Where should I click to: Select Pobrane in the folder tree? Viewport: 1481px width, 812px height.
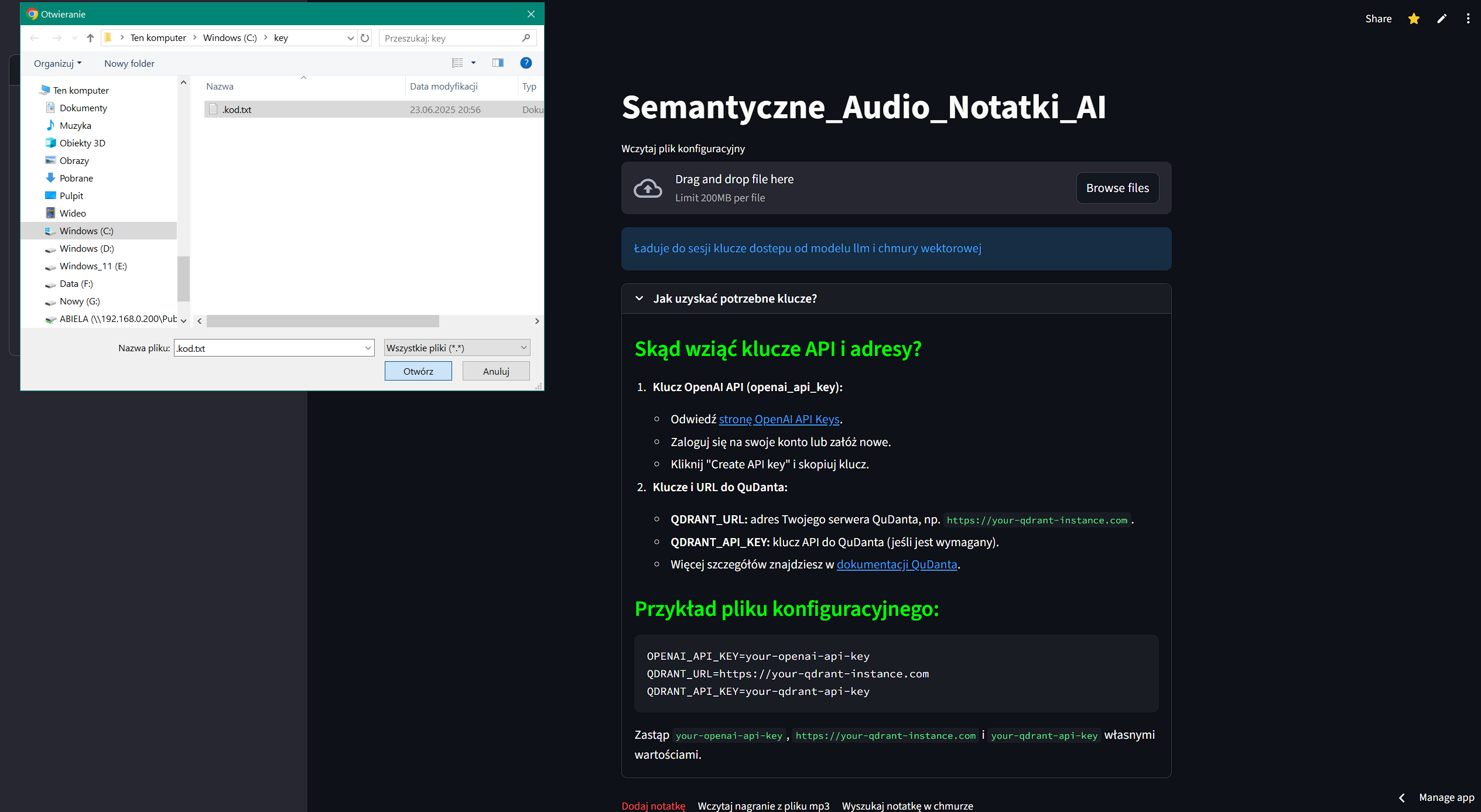coord(76,178)
